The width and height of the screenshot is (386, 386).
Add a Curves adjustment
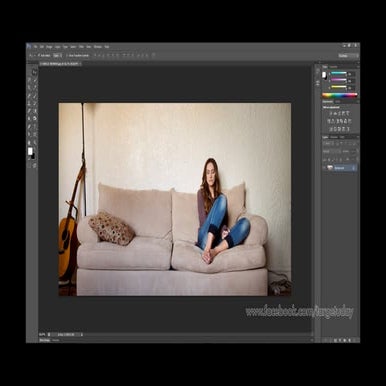339,113
